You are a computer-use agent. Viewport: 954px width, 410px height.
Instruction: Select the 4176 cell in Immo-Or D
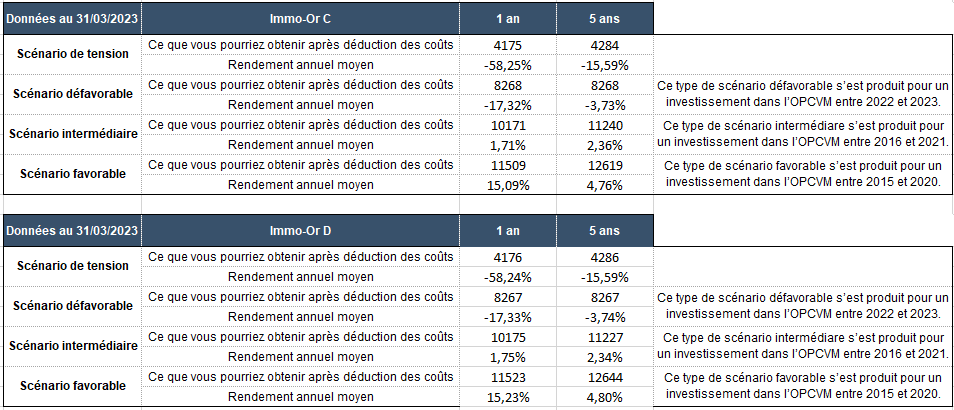pyautogui.click(x=507, y=257)
